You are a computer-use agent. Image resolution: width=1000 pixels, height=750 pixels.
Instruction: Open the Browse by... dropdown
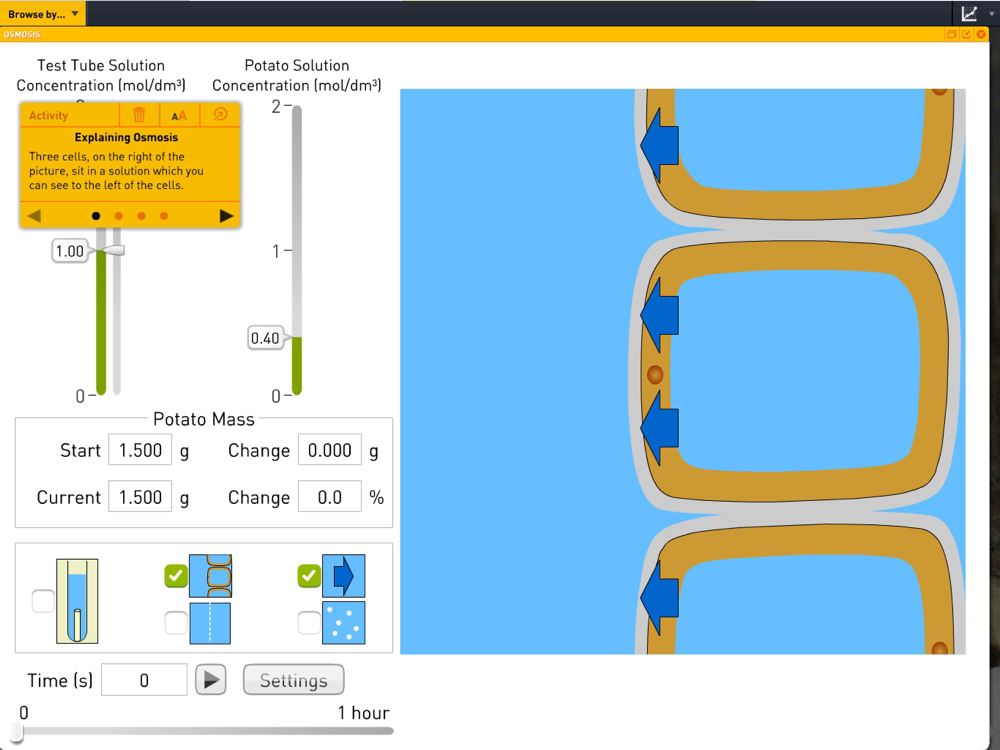[42, 13]
